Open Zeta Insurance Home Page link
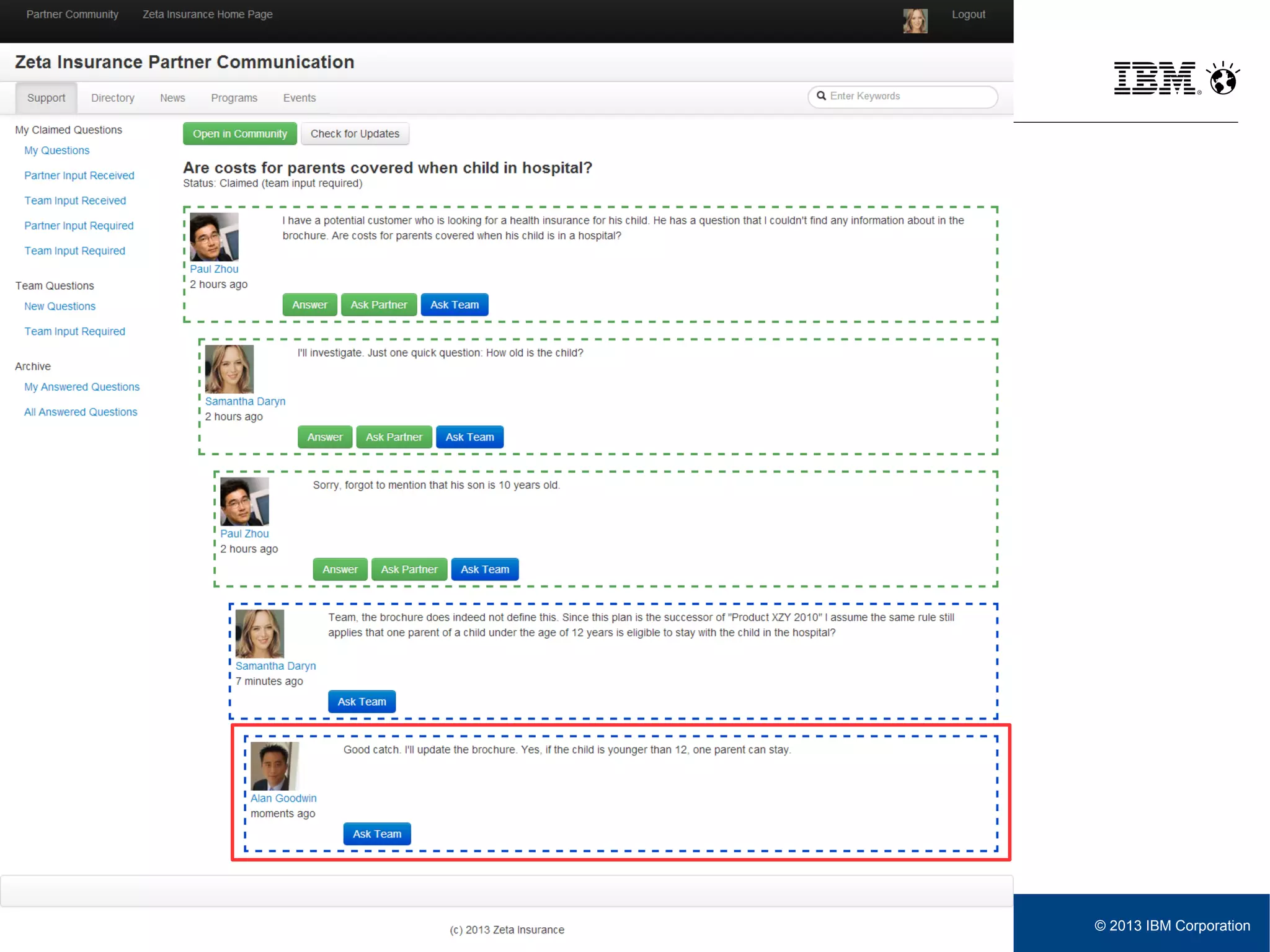1270x952 pixels. [207, 14]
